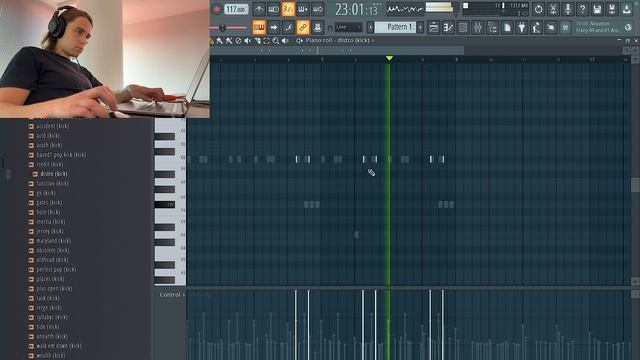Image resolution: width=640 pixels, height=360 pixels.
Task: Select the Slice tool in piano roll toolbar
Action: point(257,40)
